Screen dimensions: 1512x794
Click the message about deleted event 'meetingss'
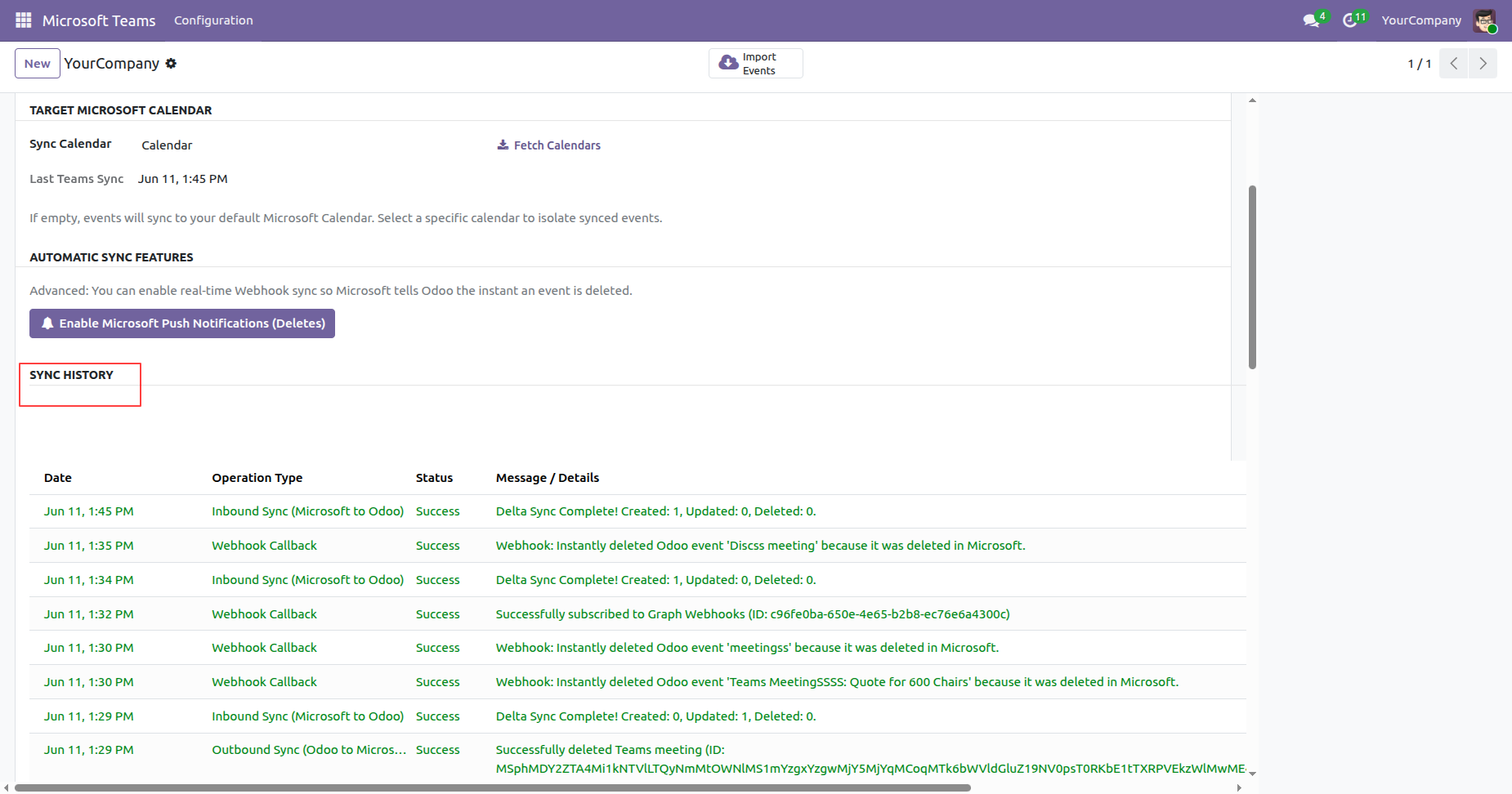[747, 648]
